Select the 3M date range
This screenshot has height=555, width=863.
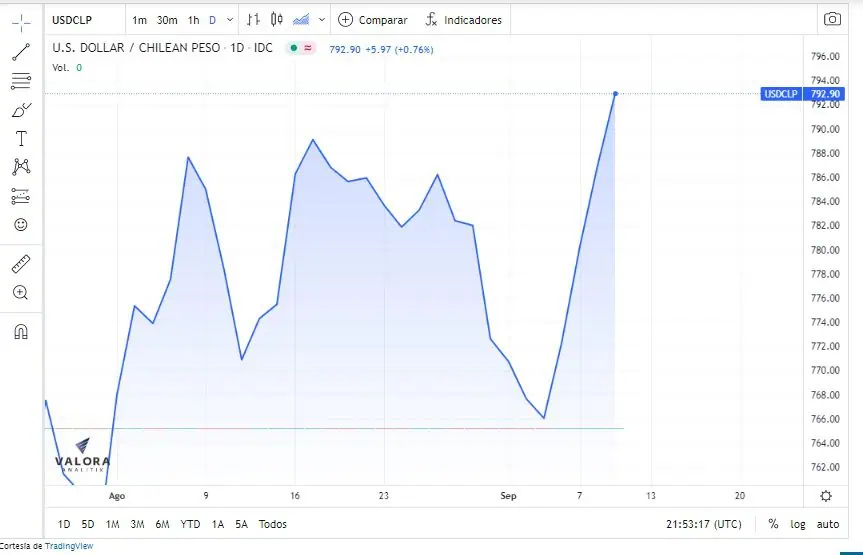(137, 524)
